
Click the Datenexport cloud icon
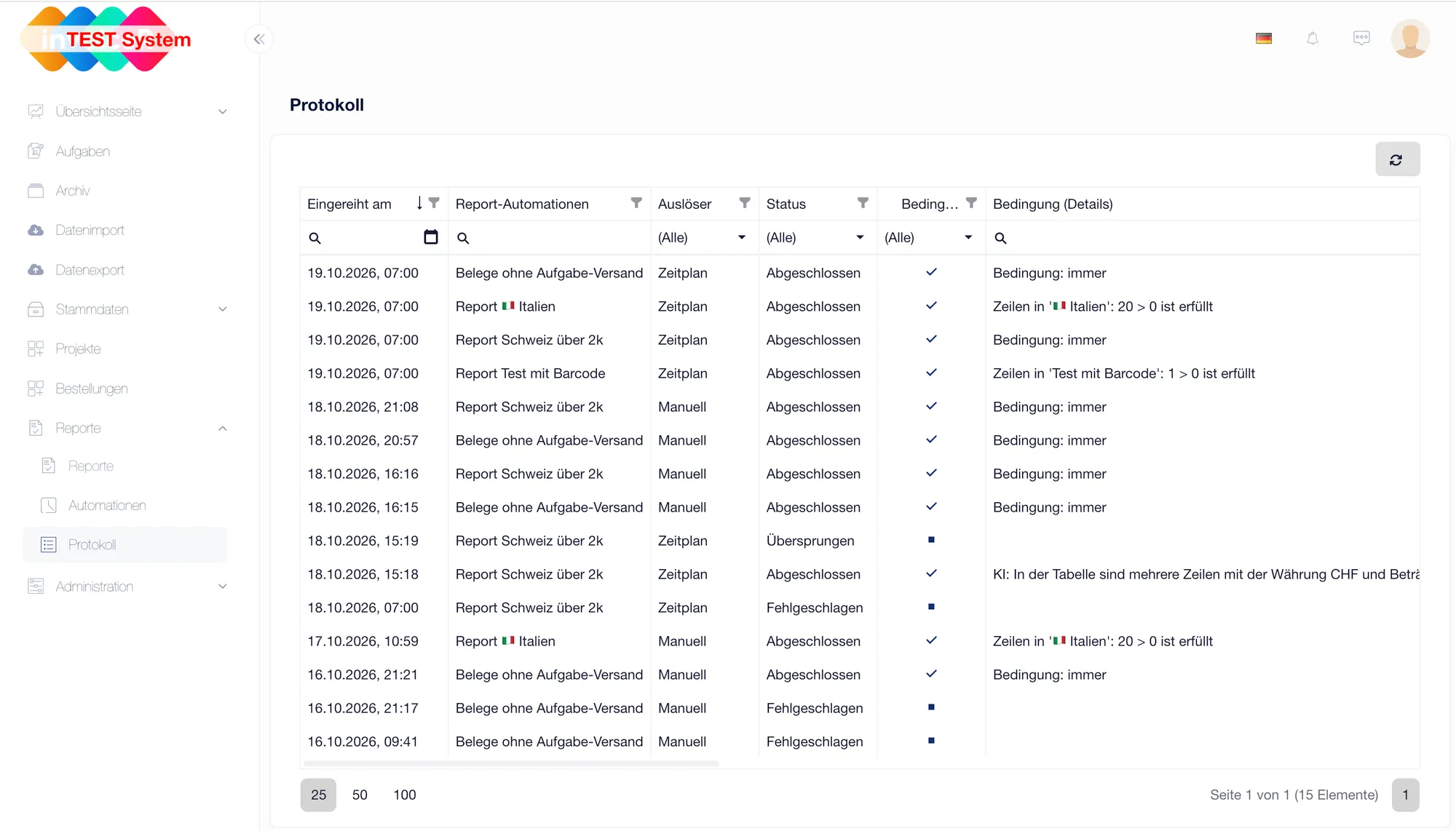pyautogui.click(x=36, y=270)
